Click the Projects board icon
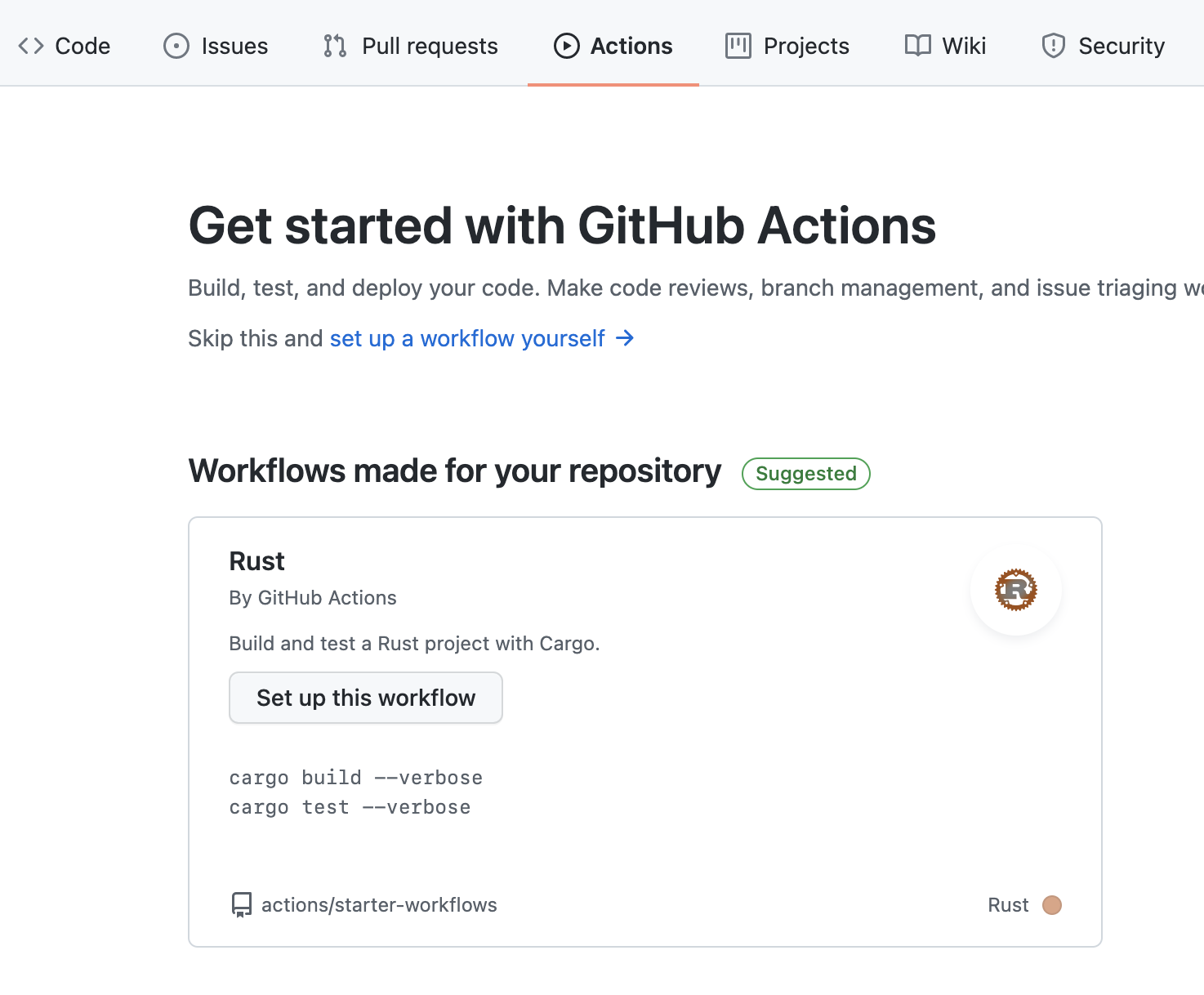The image size is (1204, 995). (737, 46)
